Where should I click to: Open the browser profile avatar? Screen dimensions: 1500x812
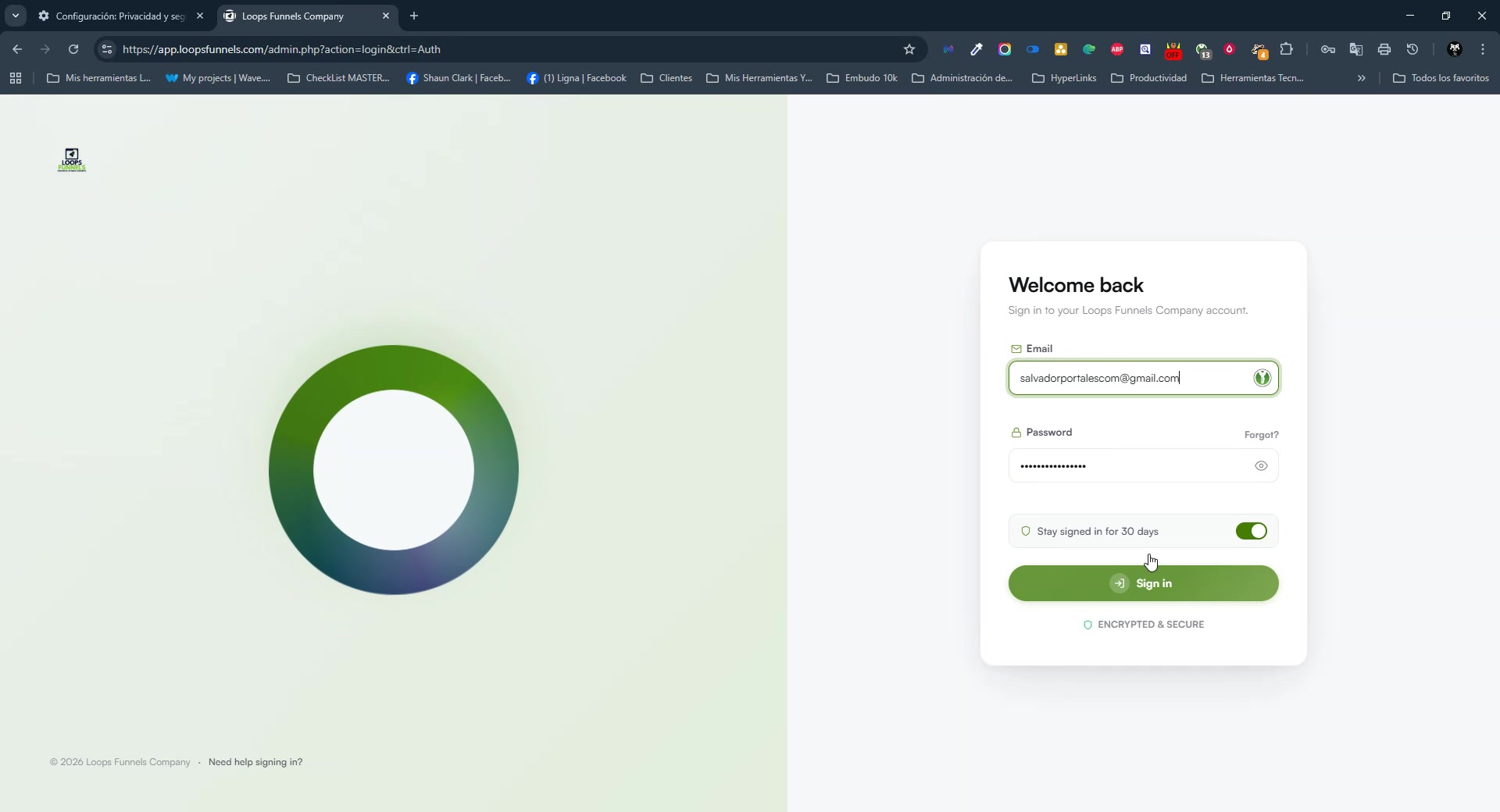[x=1455, y=49]
